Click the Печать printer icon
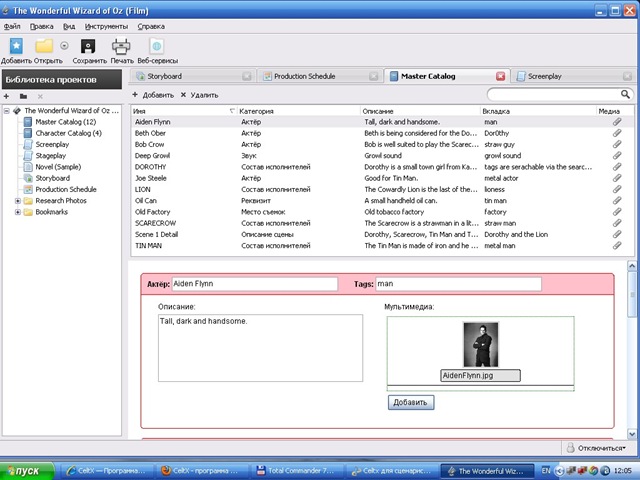The width and height of the screenshot is (640, 480). pos(121,46)
